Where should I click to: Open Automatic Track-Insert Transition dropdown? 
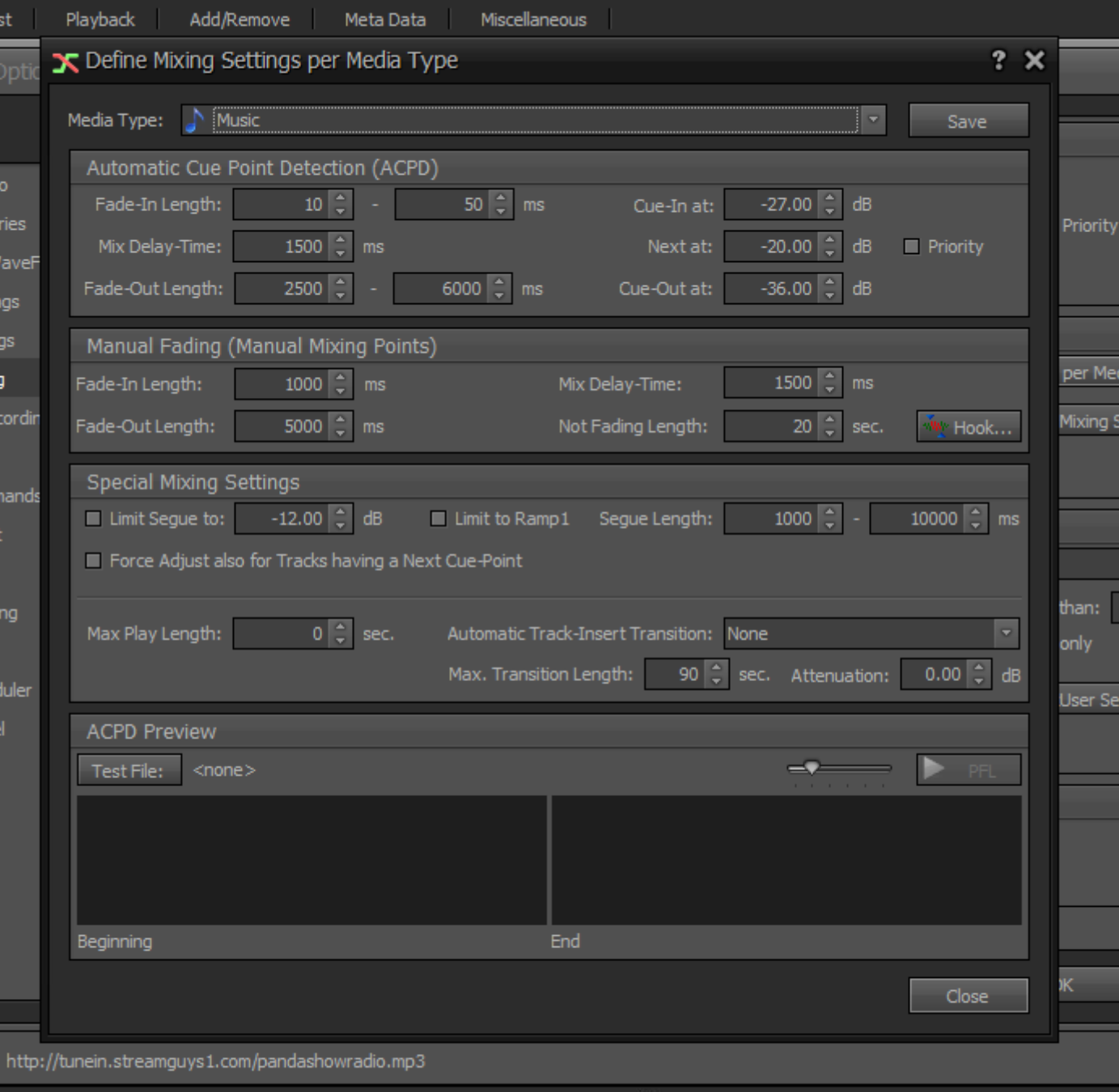point(1006,633)
